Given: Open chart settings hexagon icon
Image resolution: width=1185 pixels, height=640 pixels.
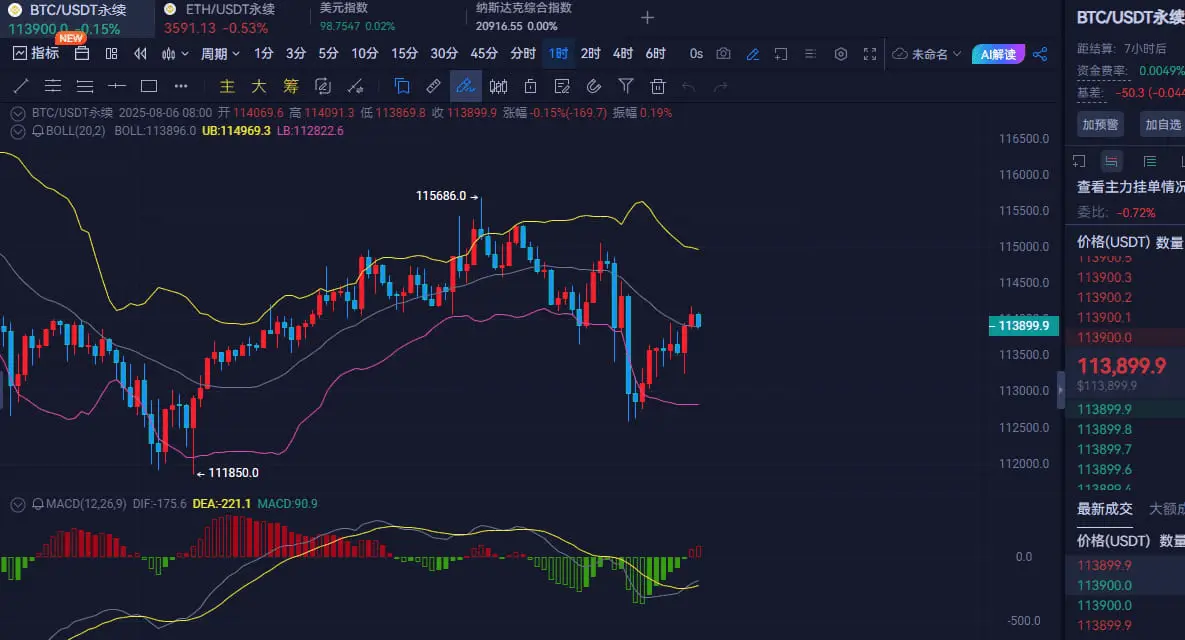Looking at the screenshot, I should point(840,54).
